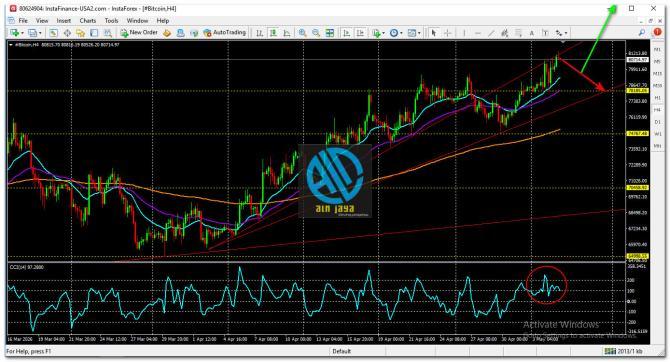Viewport: 670px width, 362px height.
Task: Expand the New Chart dropdown arrow
Action: click(22, 33)
